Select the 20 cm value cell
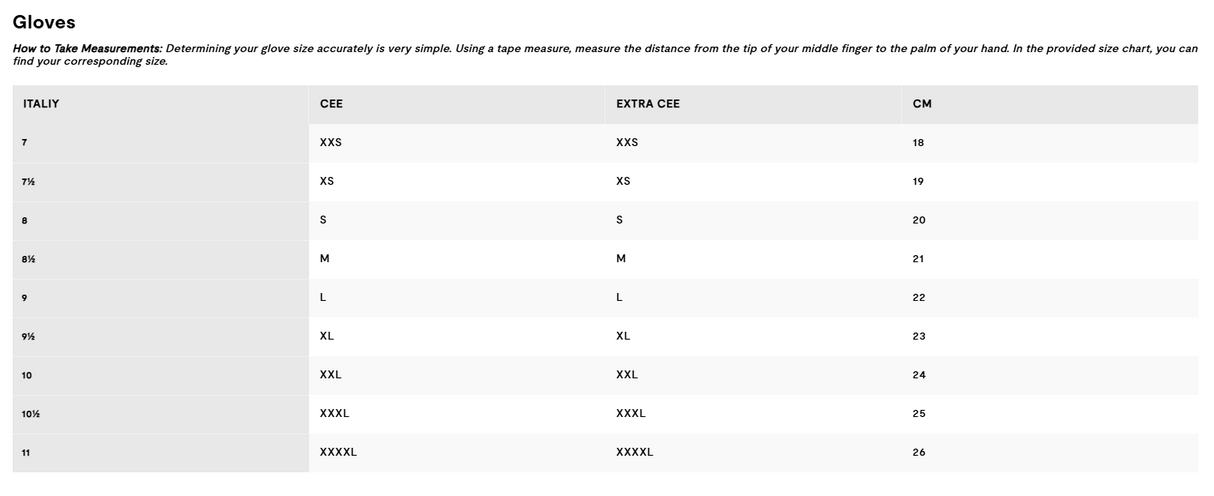Viewport: 1214px width, 496px height. 919,220
